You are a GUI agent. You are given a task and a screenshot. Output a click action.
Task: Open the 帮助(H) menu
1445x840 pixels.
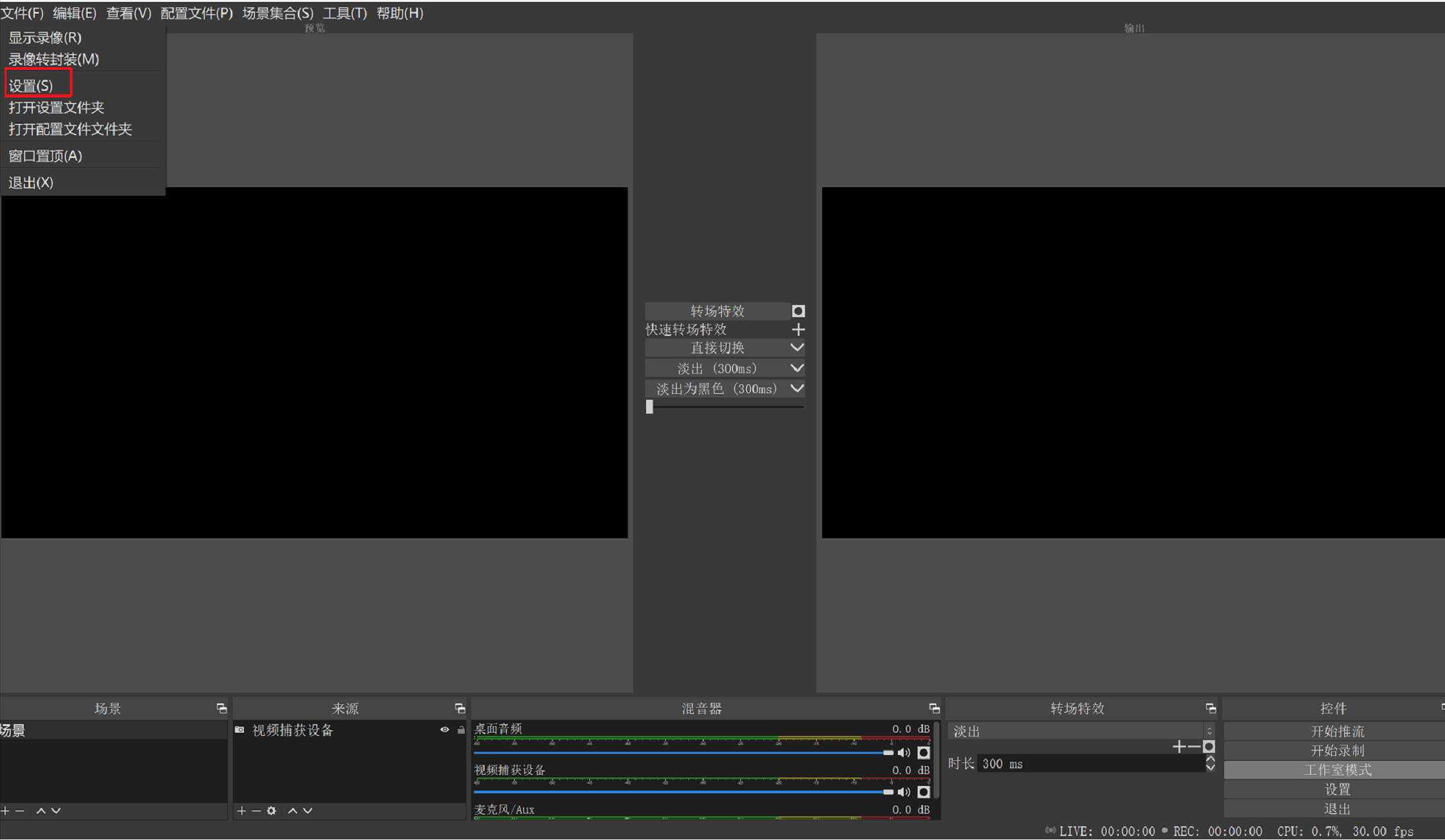click(x=399, y=13)
